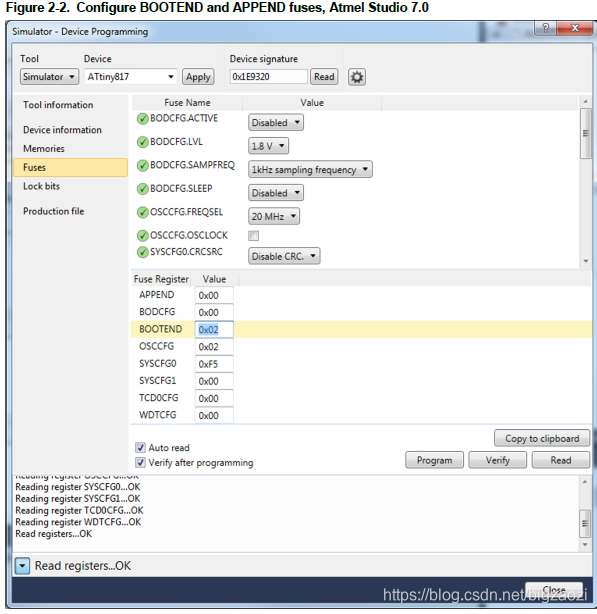
Task: Click the Apply button
Action: pyautogui.click(x=198, y=77)
